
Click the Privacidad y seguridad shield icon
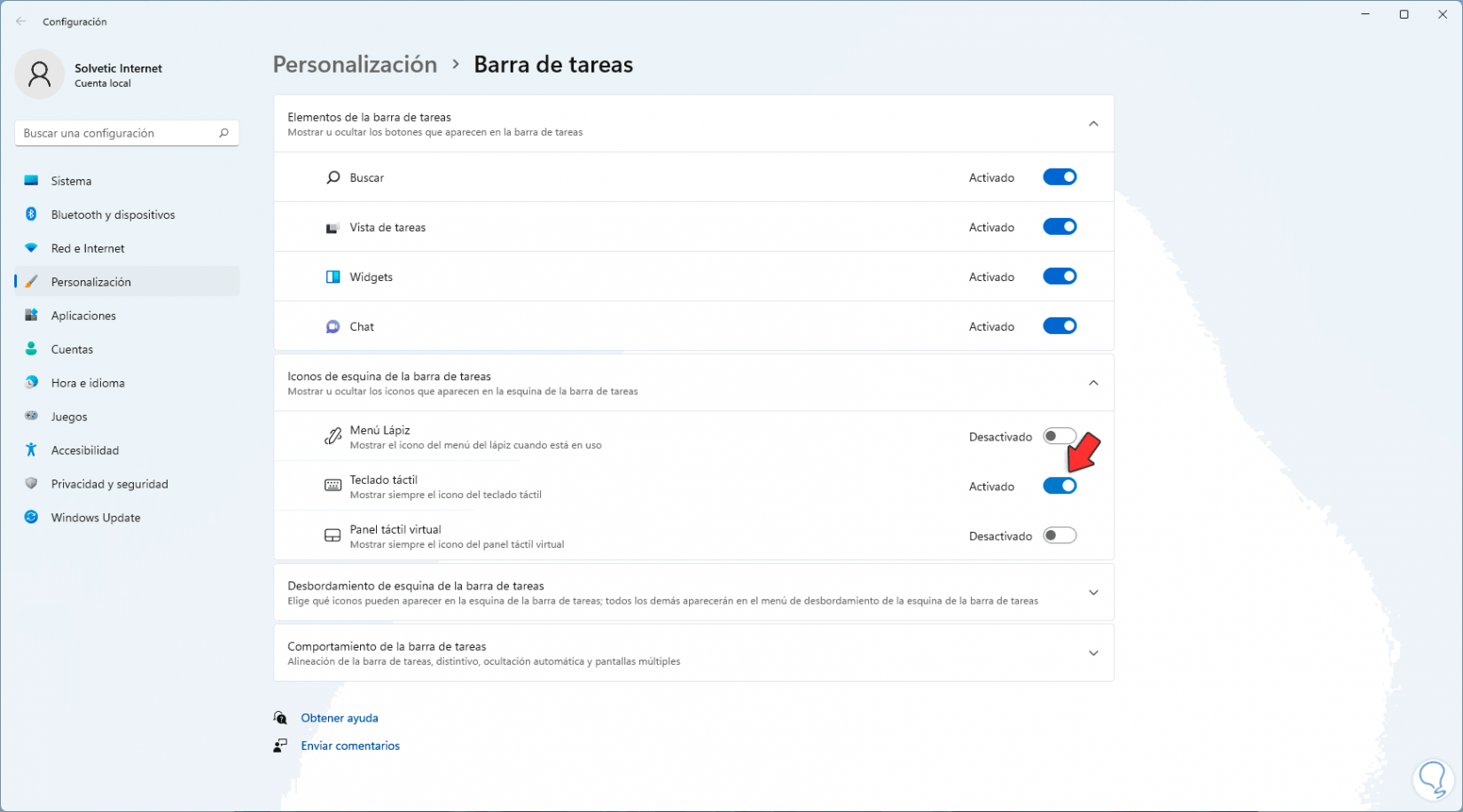coord(31,484)
